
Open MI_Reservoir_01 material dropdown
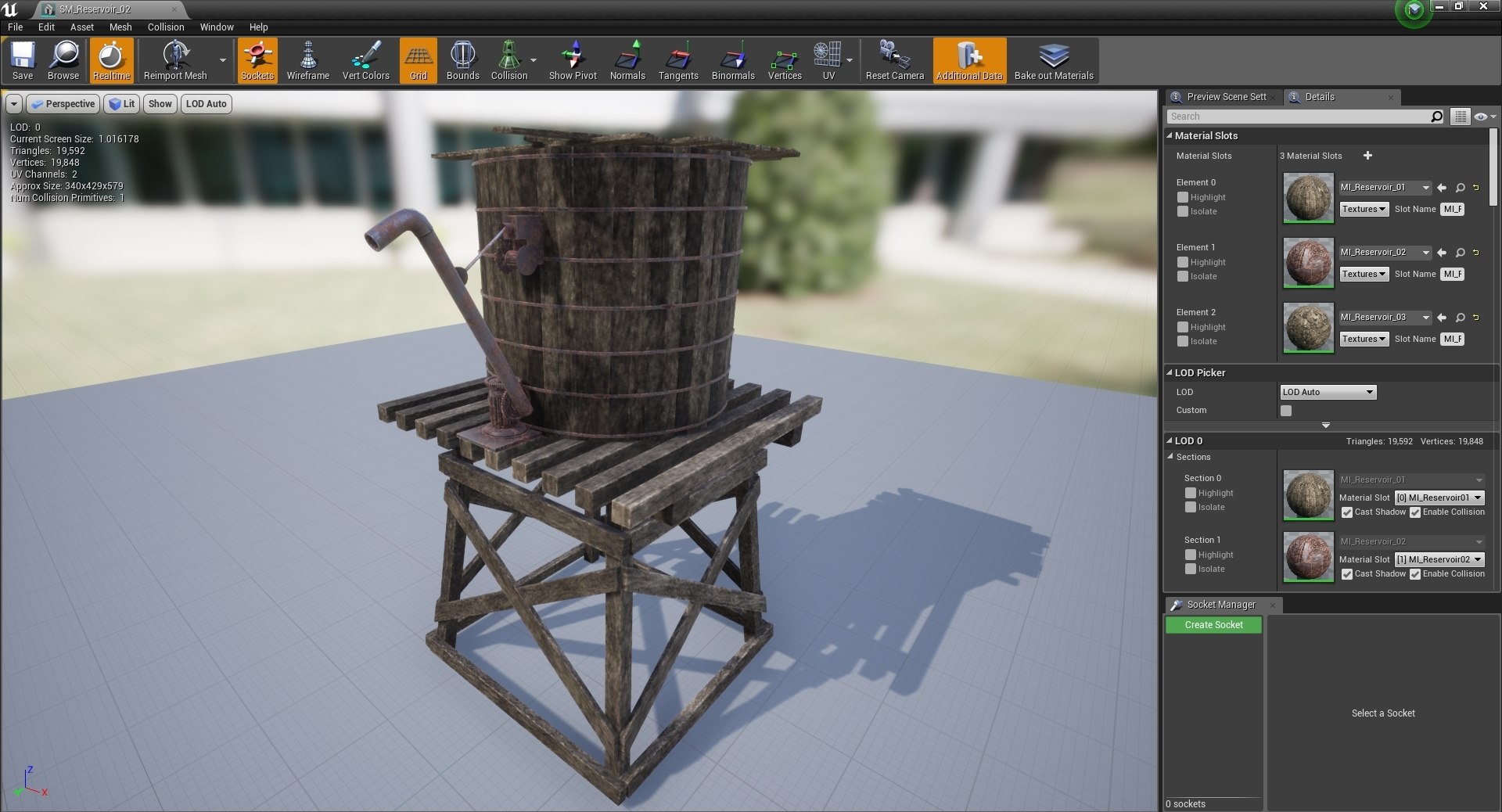[x=1385, y=188]
